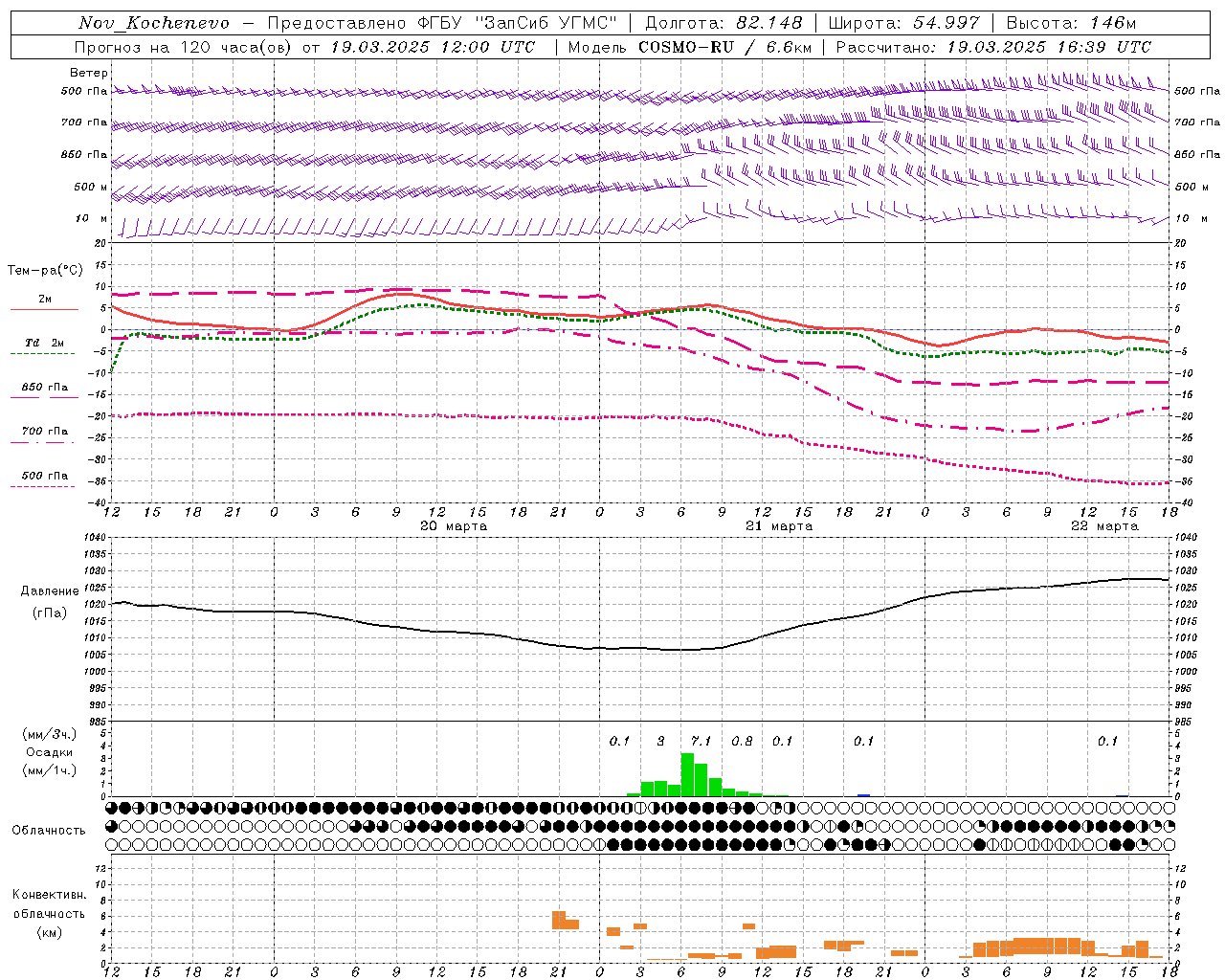Click the tallest green precipitation bar
The width and height of the screenshot is (1225, 980).
click(687, 775)
